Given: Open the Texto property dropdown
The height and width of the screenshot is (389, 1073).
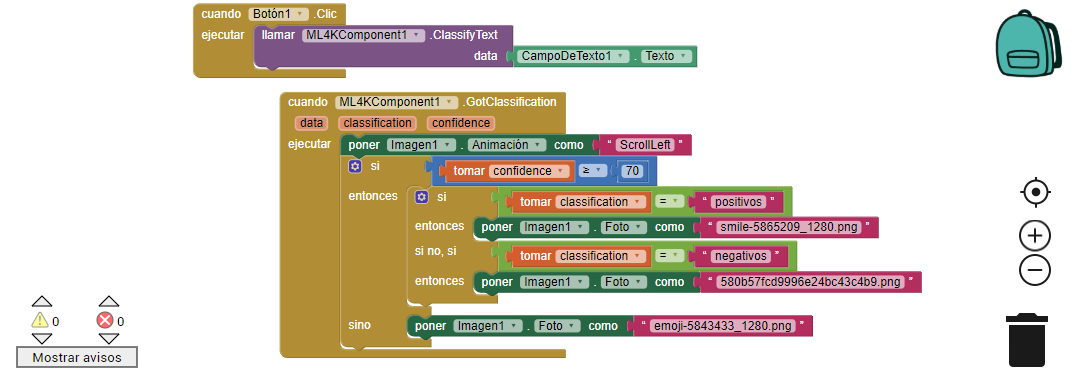Looking at the screenshot, I should click(x=667, y=56).
